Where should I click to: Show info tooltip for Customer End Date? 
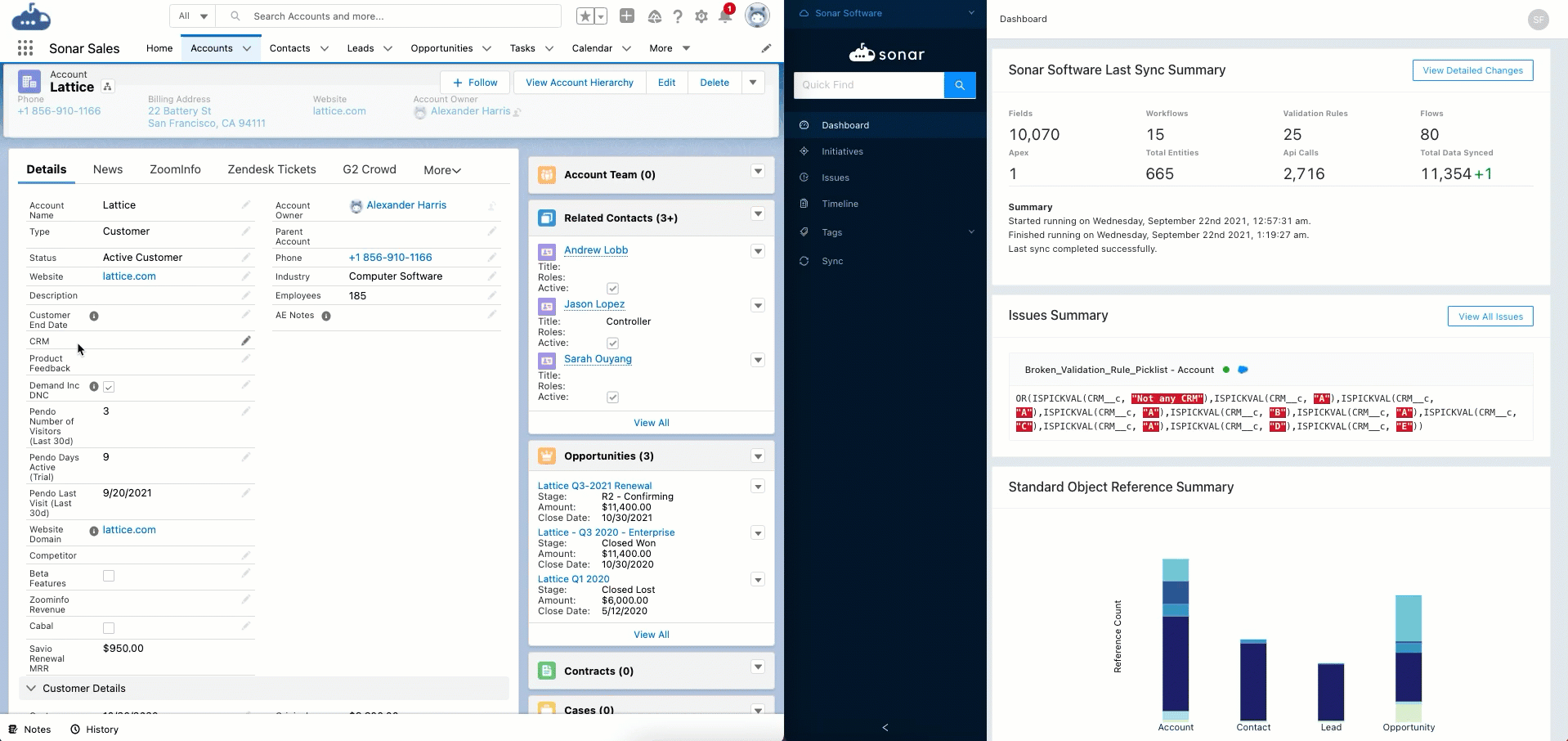tap(94, 316)
